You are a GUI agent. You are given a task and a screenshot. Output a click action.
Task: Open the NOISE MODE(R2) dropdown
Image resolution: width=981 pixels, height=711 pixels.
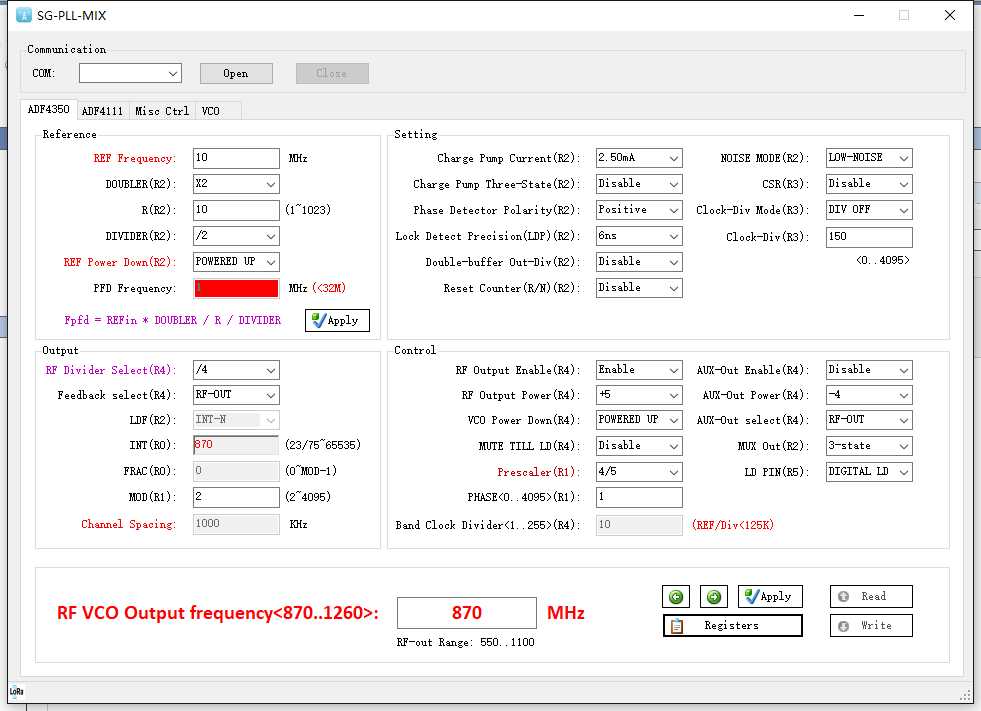869,158
